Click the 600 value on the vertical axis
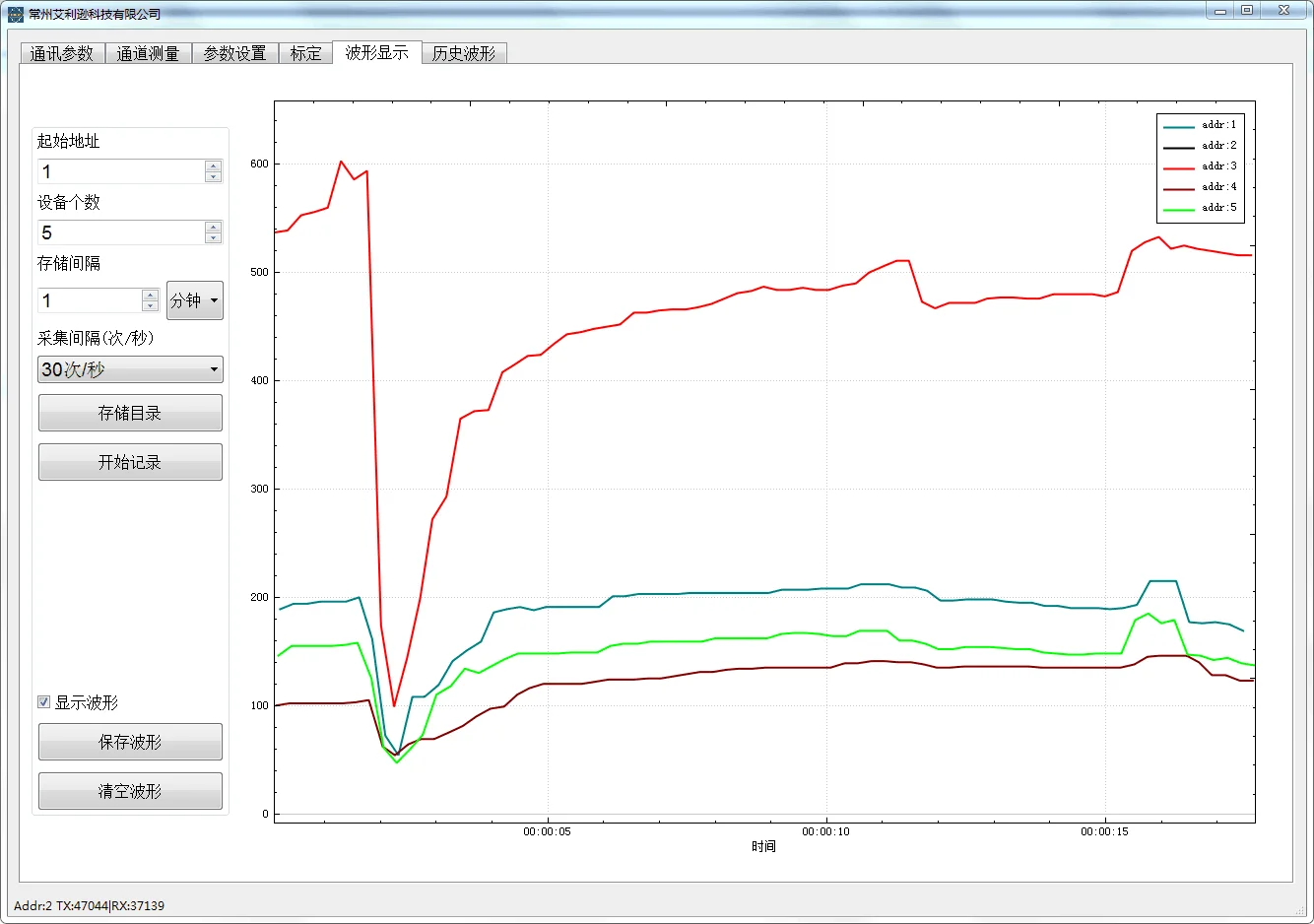1314x924 pixels. click(259, 165)
